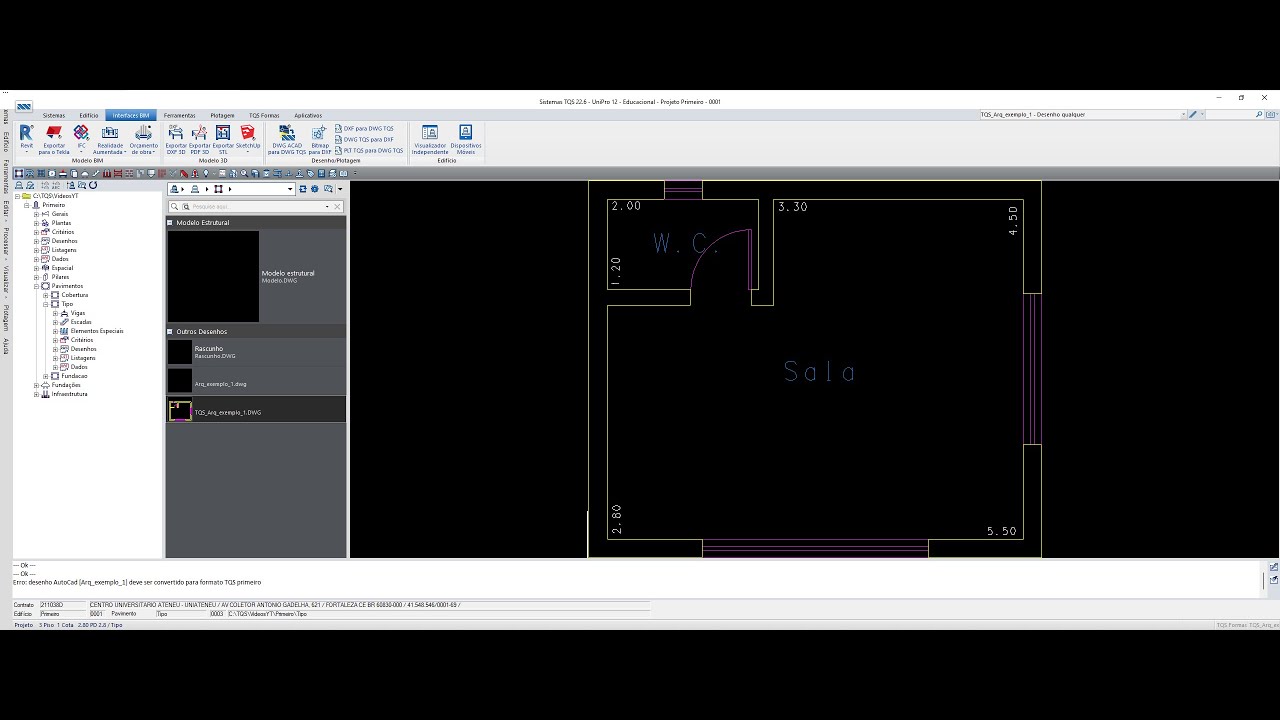Collapse the Outros Desenhos section
The height and width of the screenshot is (720, 1280).
coord(170,332)
